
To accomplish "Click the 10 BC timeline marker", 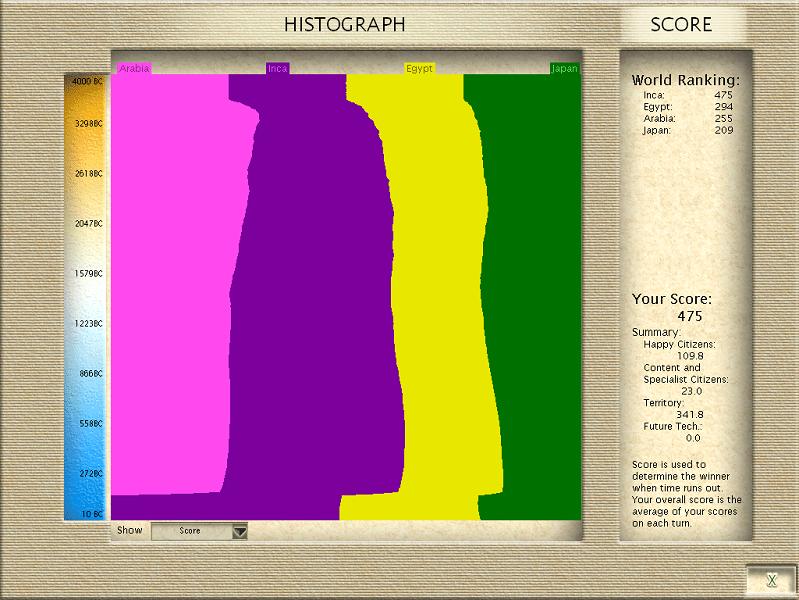I will 87,514.
